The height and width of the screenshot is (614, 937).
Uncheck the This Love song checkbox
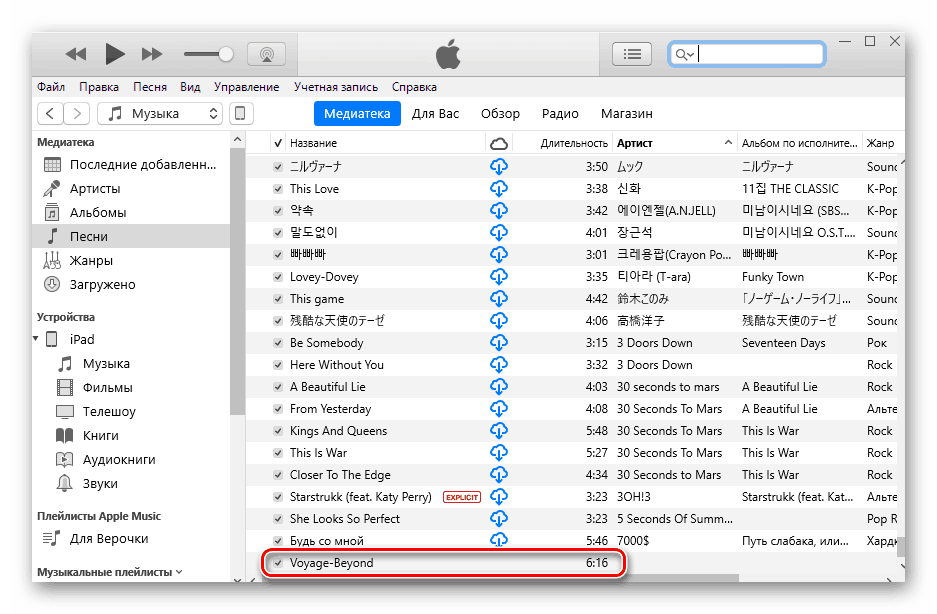coord(278,189)
